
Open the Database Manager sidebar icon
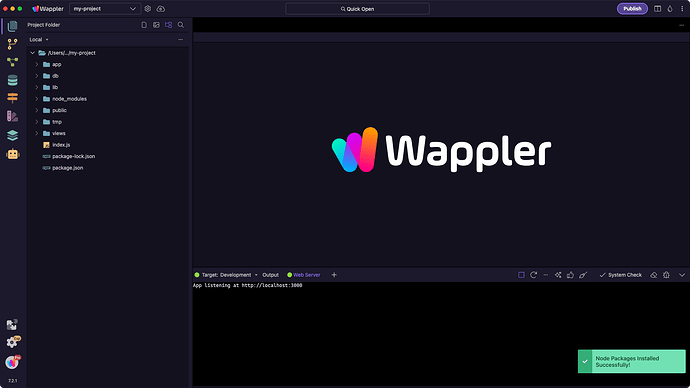[x=12, y=80]
